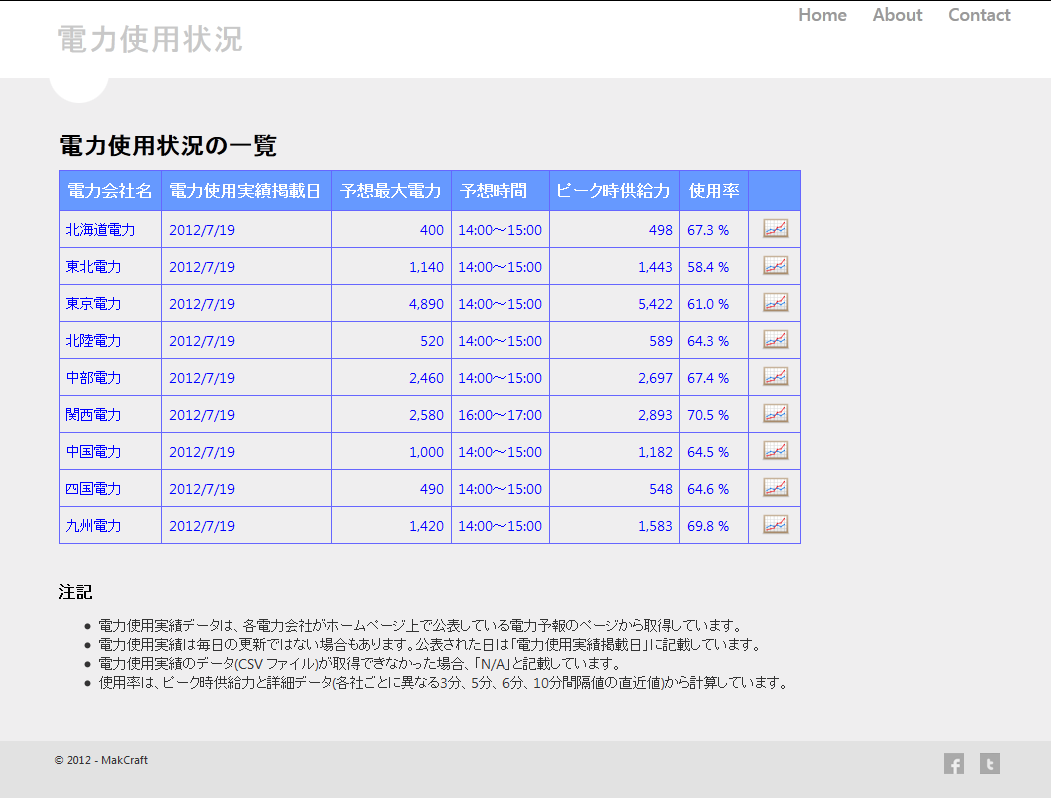Open chart icon for 九州電力 row

point(776,525)
